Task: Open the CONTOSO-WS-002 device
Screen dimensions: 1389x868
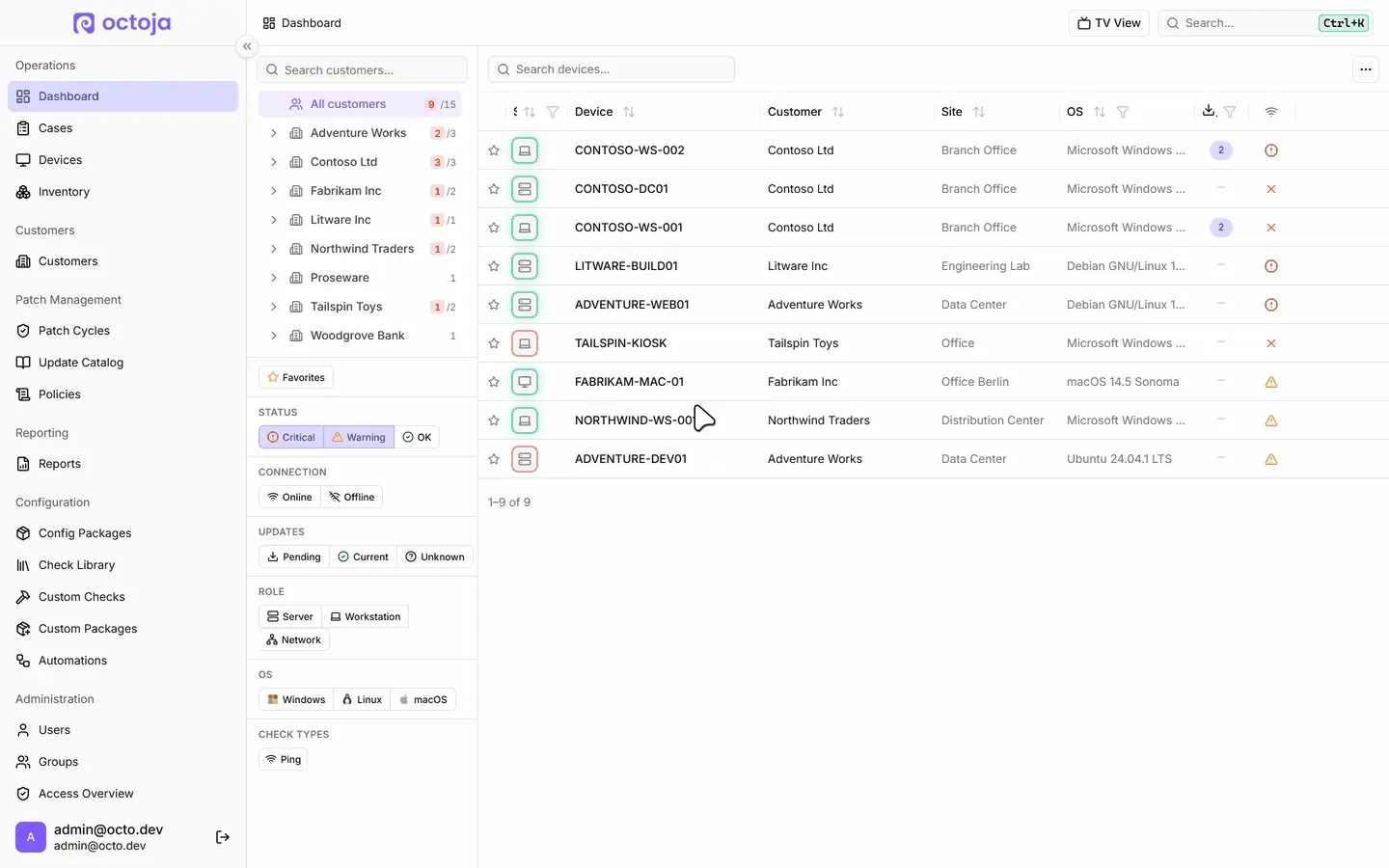Action: coord(630,150)
